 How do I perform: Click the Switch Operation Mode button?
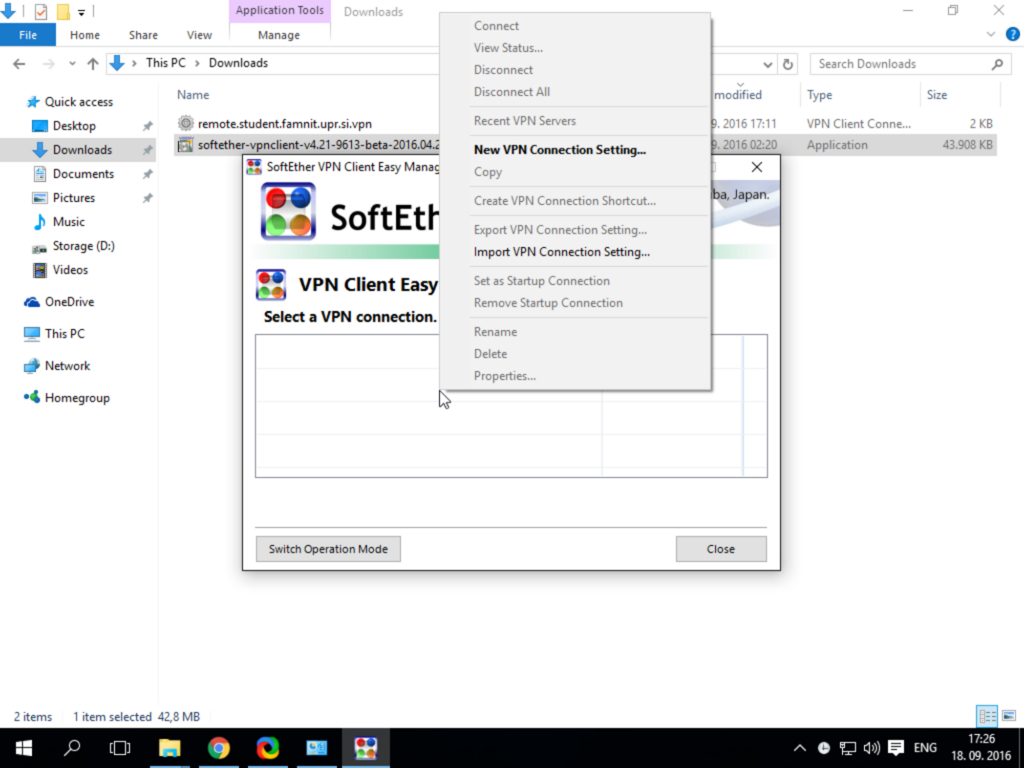pyautogui.click(x=328, y=549)
